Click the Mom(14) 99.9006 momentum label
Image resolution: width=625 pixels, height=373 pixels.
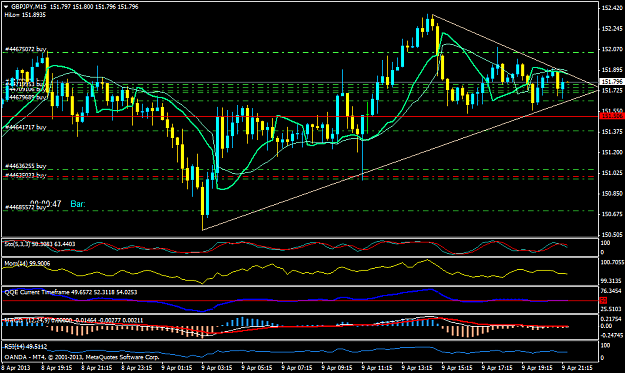[27, 263]
